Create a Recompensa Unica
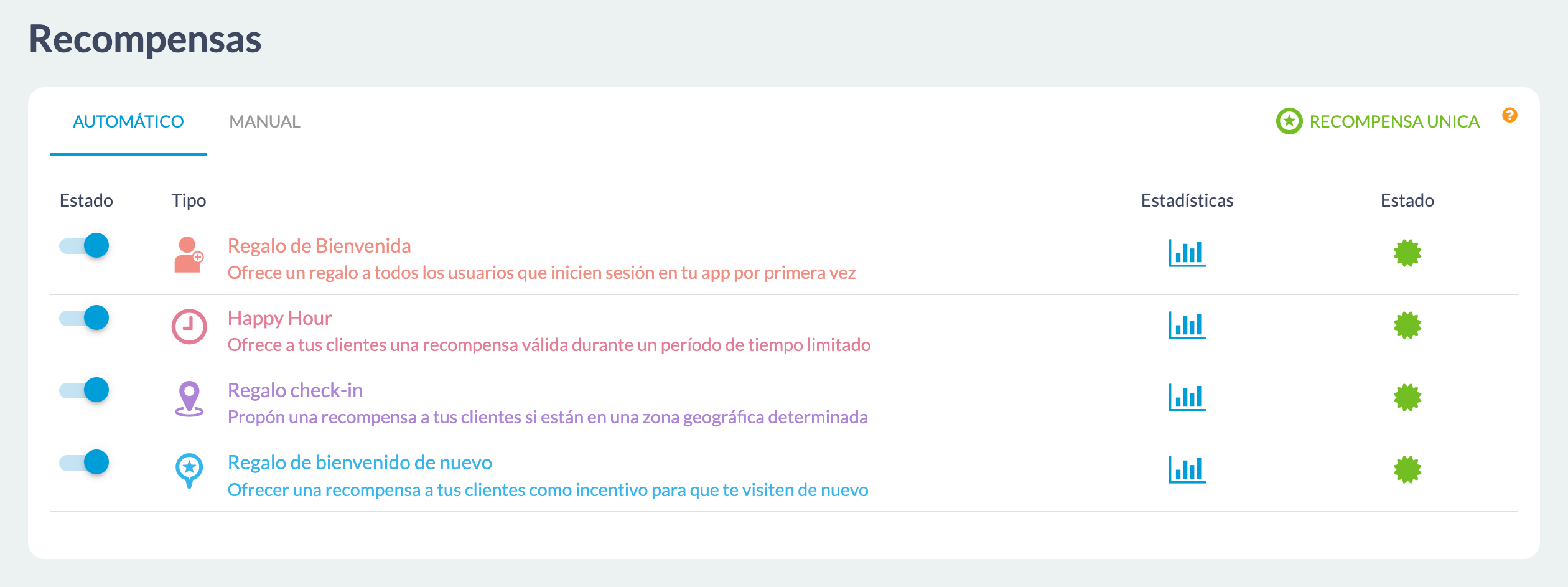 coord(1378,121)
